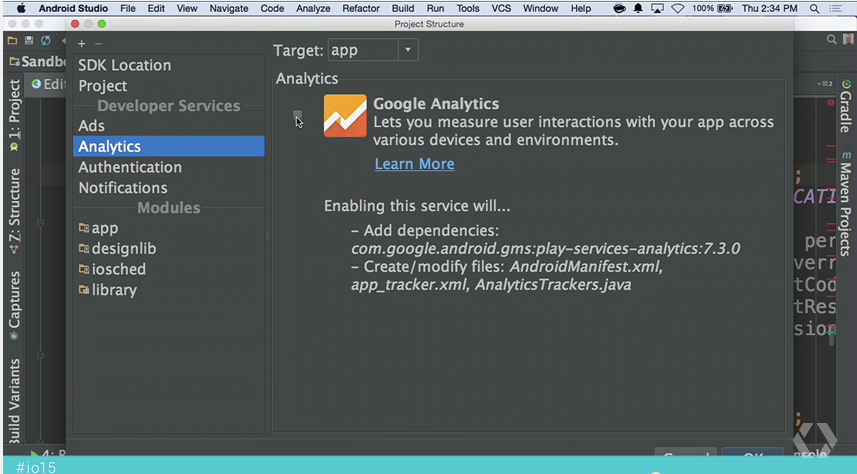The image size is (857, 474).
Task: Click the Save All toolbar icon
Action: click(x=29, y=40)
